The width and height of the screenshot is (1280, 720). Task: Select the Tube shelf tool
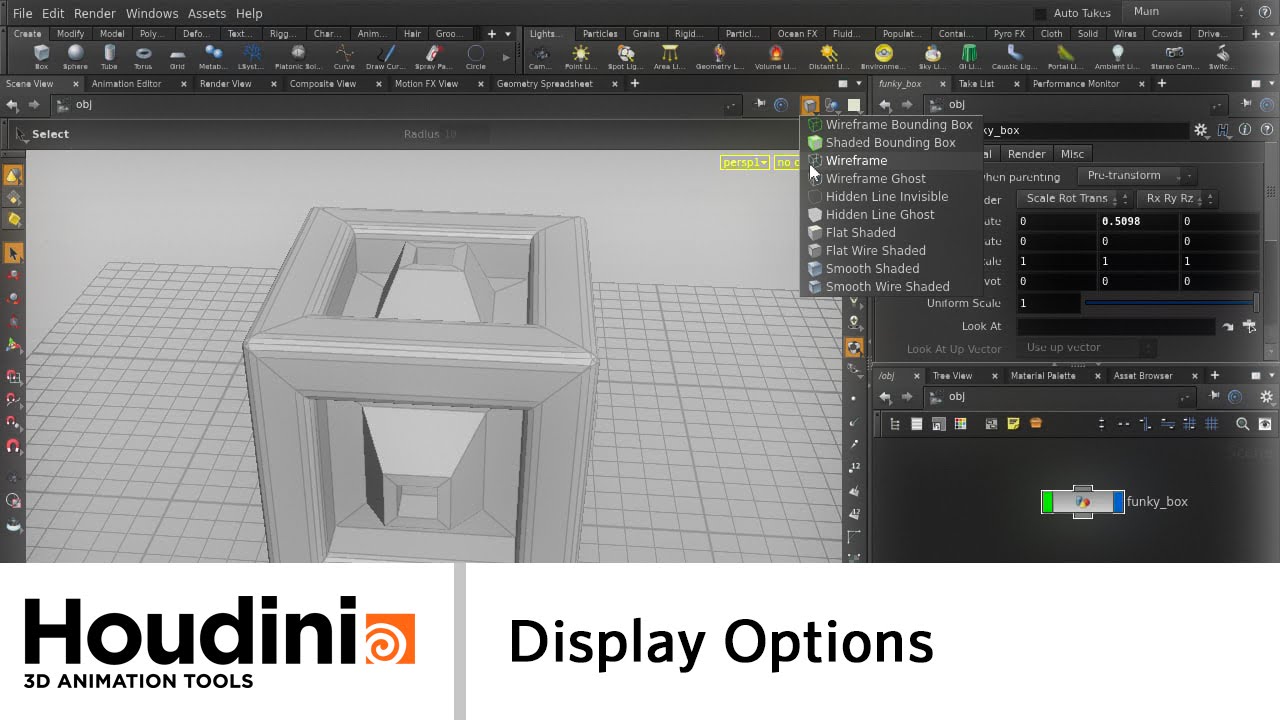(109, 57)
